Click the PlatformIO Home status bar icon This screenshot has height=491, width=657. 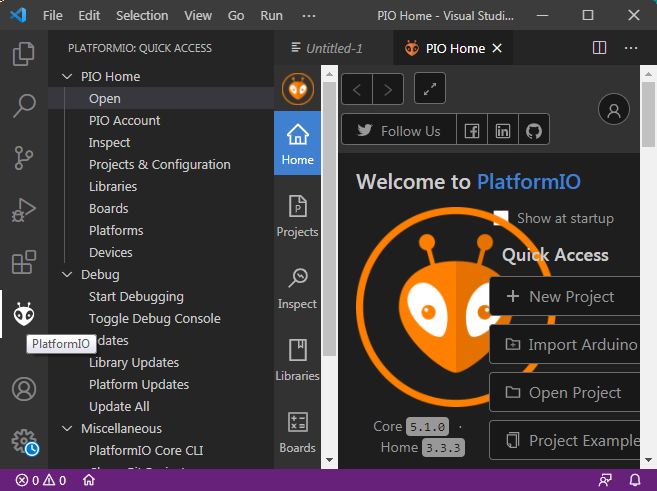pyautogui.click(x=89, y=480)
